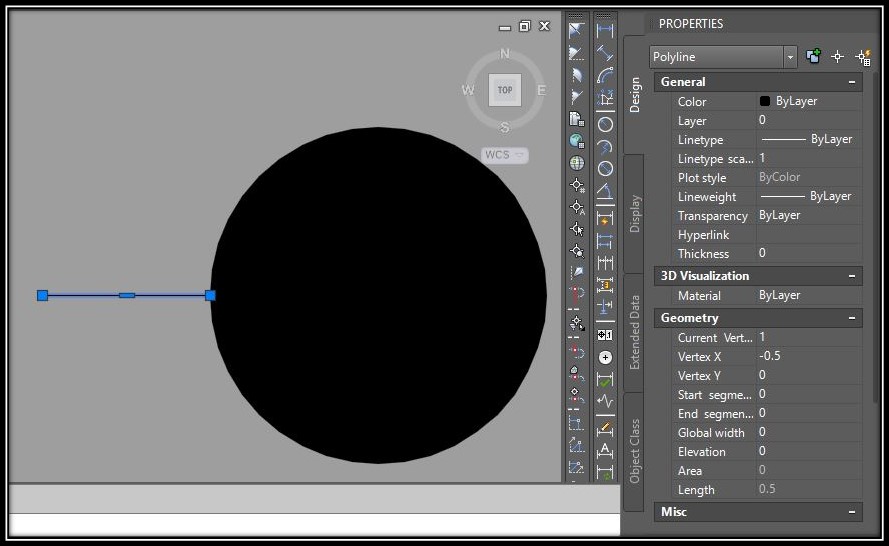Viewport: 889px width, 546px height.
Task: Select the Radius dimension tool
Action: pos(605,125)
